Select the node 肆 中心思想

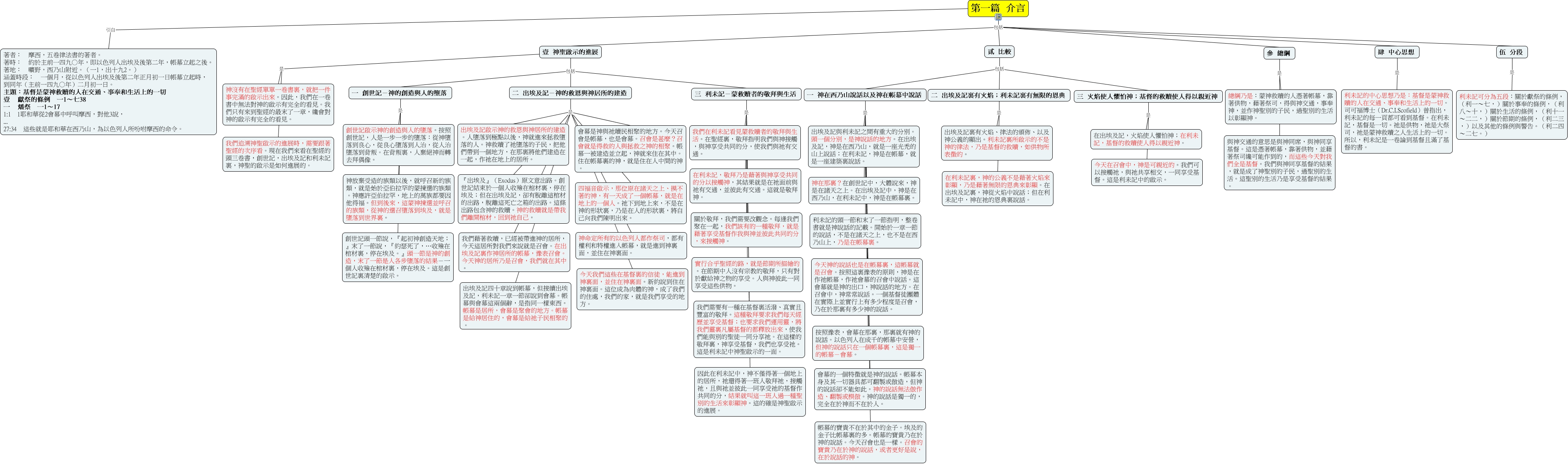(1396, 52)
